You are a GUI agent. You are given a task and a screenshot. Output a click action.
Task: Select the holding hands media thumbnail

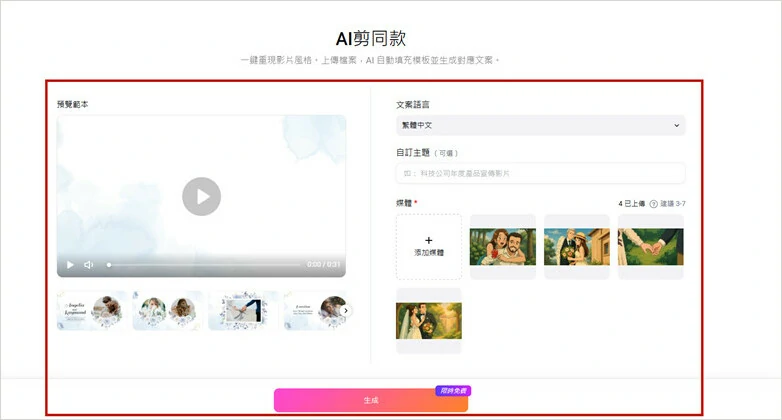click(x=650, y=246)
